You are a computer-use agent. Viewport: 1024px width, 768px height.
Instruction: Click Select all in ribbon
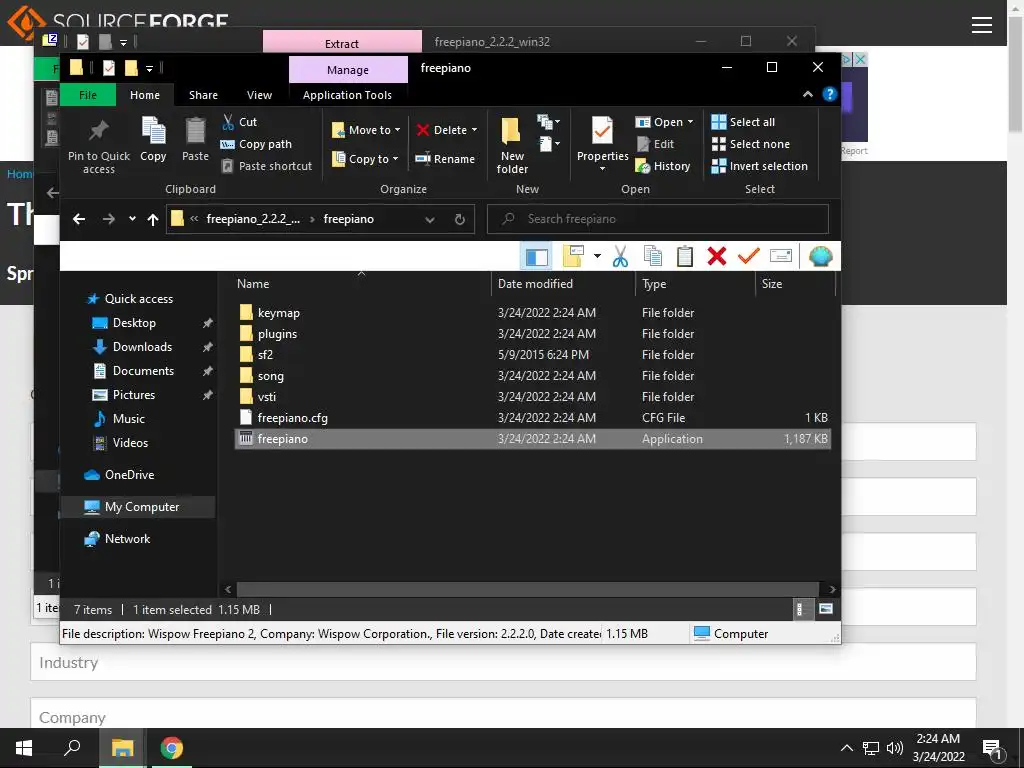(x=743, y=122)
